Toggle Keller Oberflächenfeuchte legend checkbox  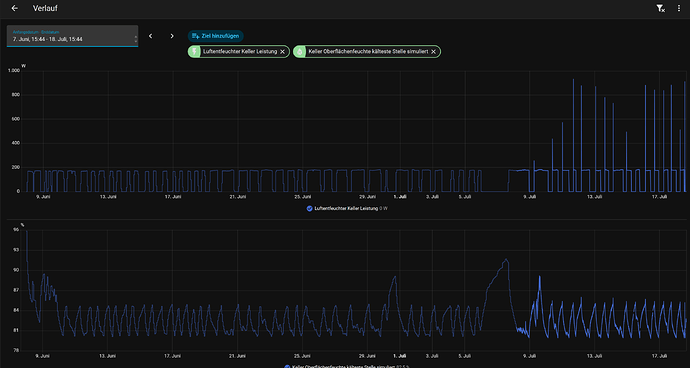pos(287,366)
